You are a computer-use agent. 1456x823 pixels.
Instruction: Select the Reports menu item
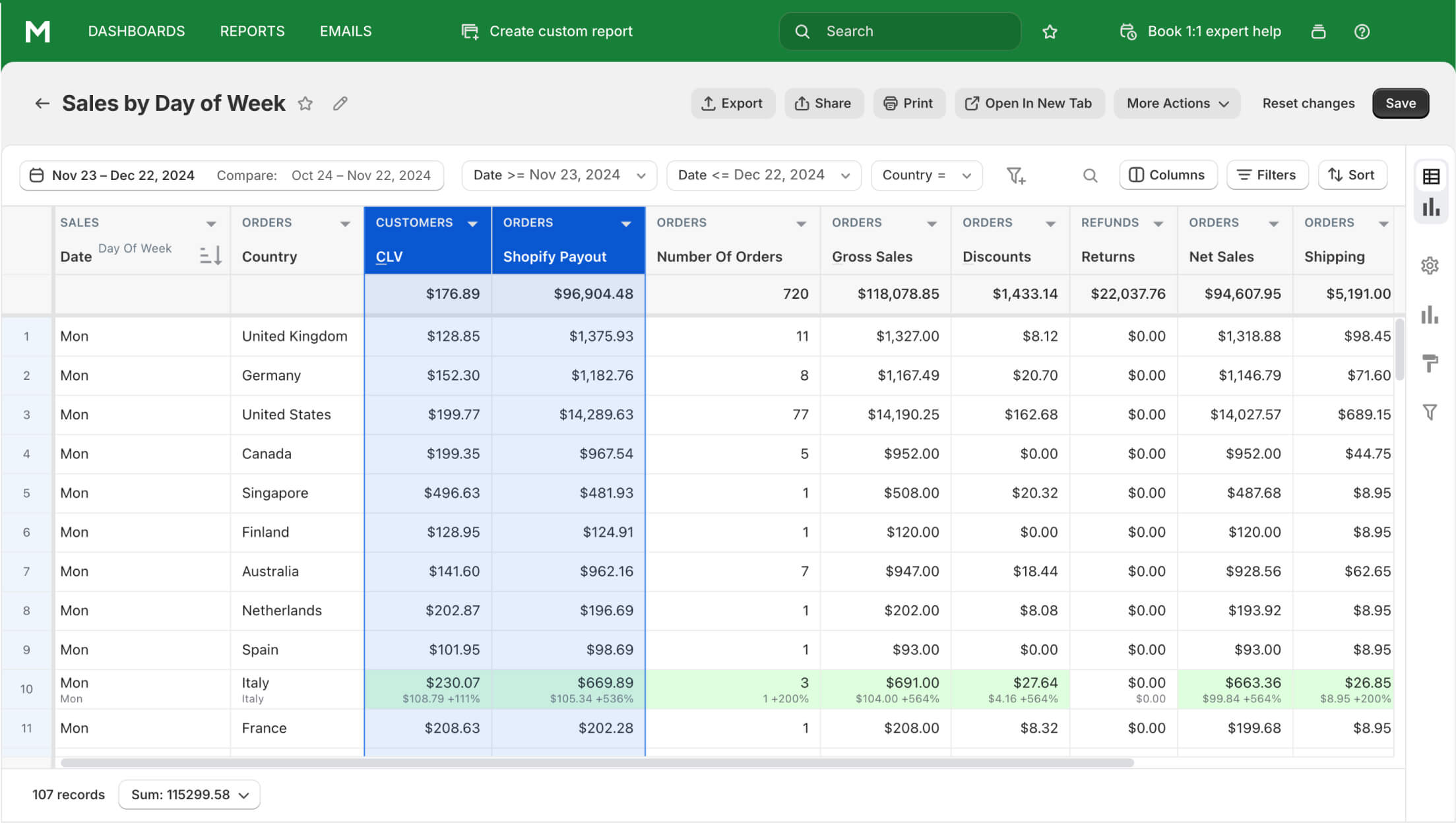[252, 31]
